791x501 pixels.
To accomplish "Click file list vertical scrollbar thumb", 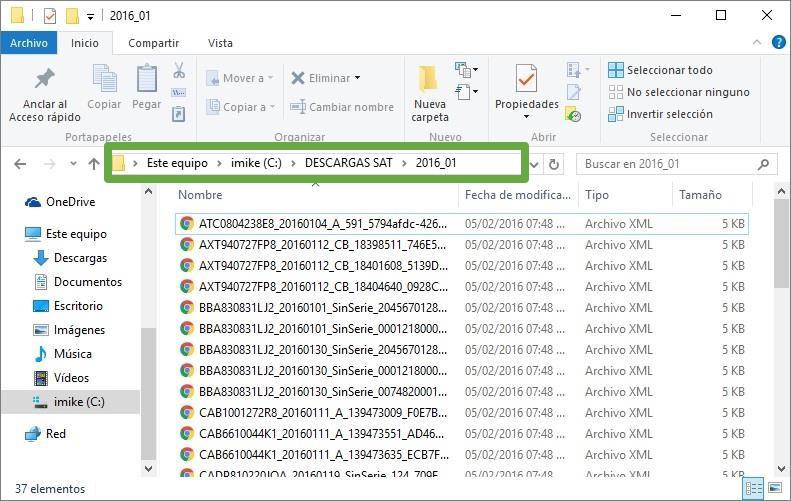I will pyautogui.click(x=781, y=243).
